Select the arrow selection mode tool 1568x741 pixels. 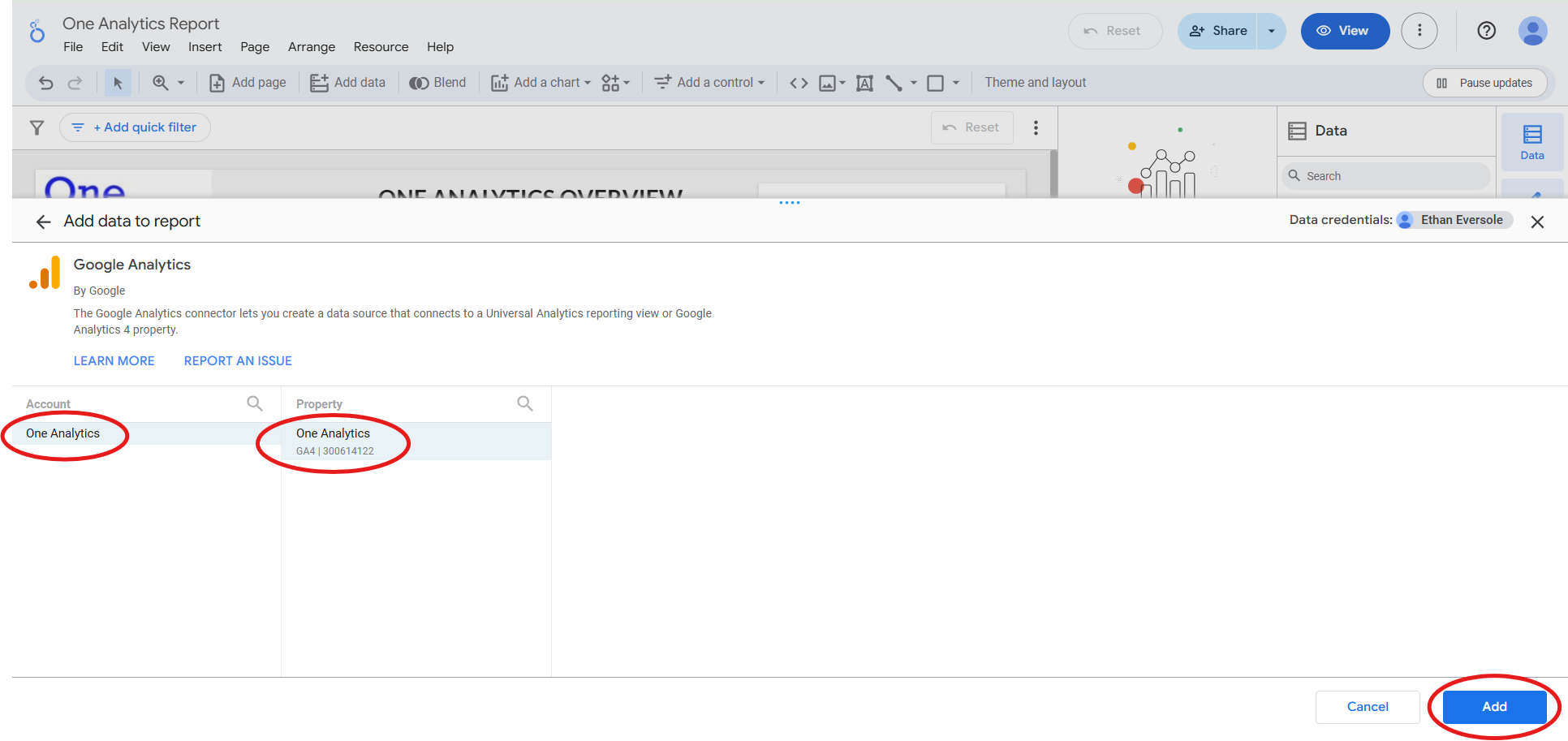[x=118, y=83]
